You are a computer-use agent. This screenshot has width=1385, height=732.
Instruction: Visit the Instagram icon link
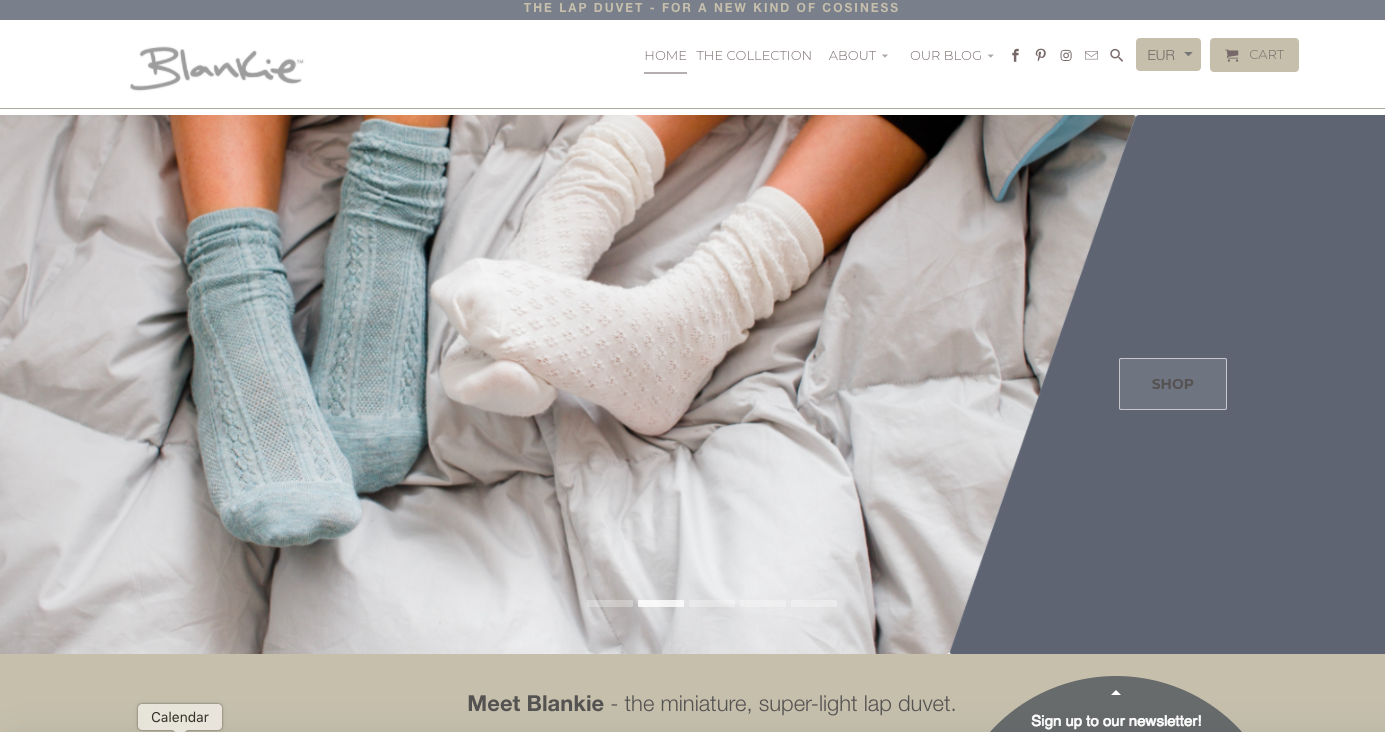1066,56
